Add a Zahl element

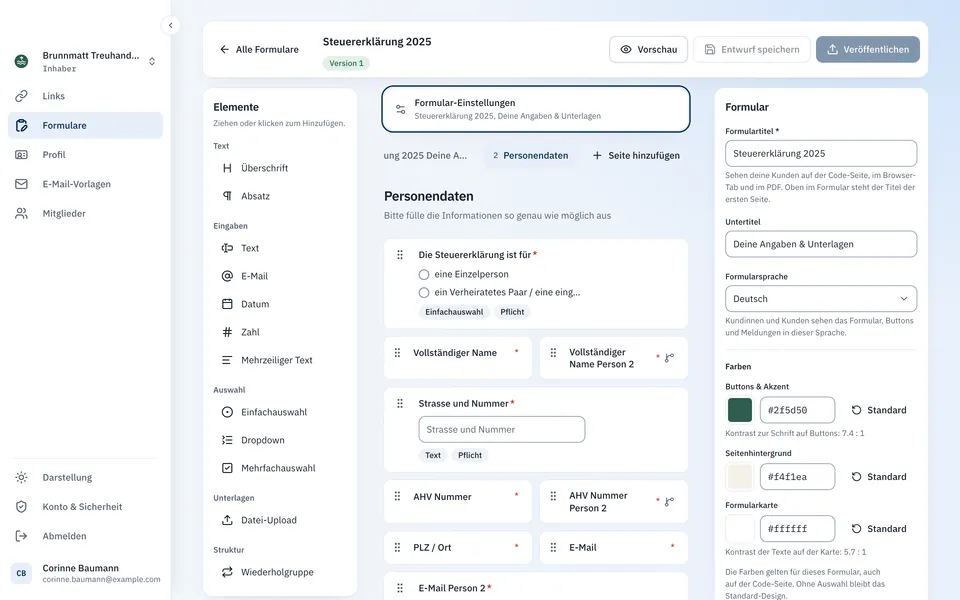(x=280, y=332)
